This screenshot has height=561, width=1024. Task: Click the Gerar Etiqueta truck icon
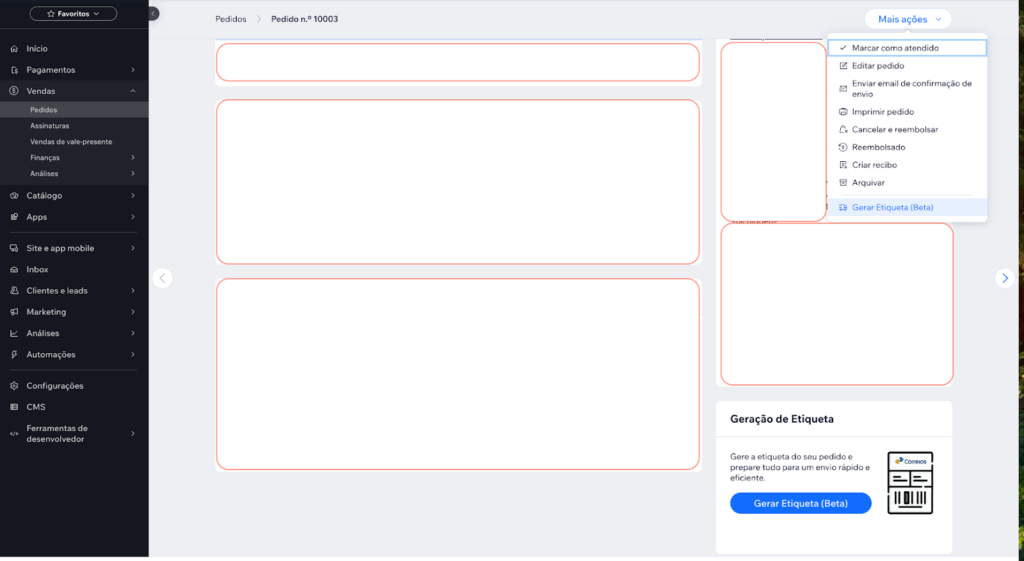(x=843, y=208)
